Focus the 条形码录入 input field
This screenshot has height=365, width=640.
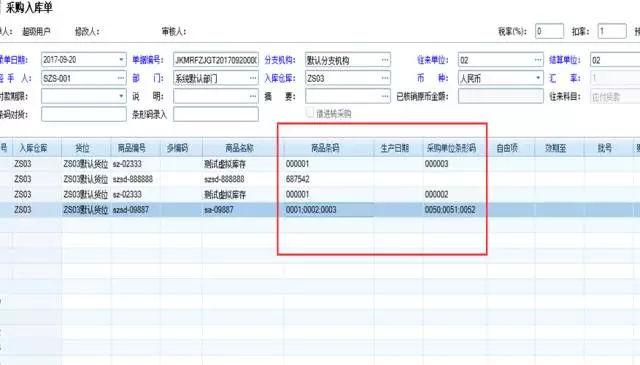click(x=216, y=114)
